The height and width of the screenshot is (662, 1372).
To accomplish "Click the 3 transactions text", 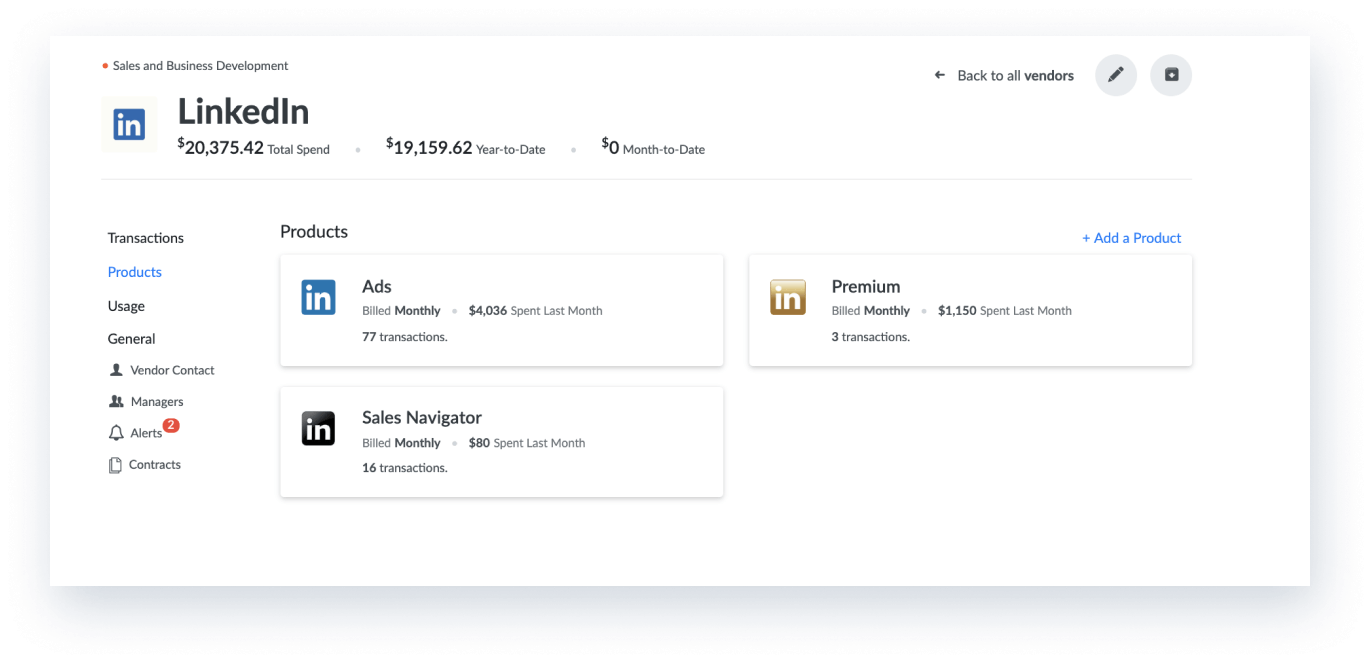I will click(871, 337).
